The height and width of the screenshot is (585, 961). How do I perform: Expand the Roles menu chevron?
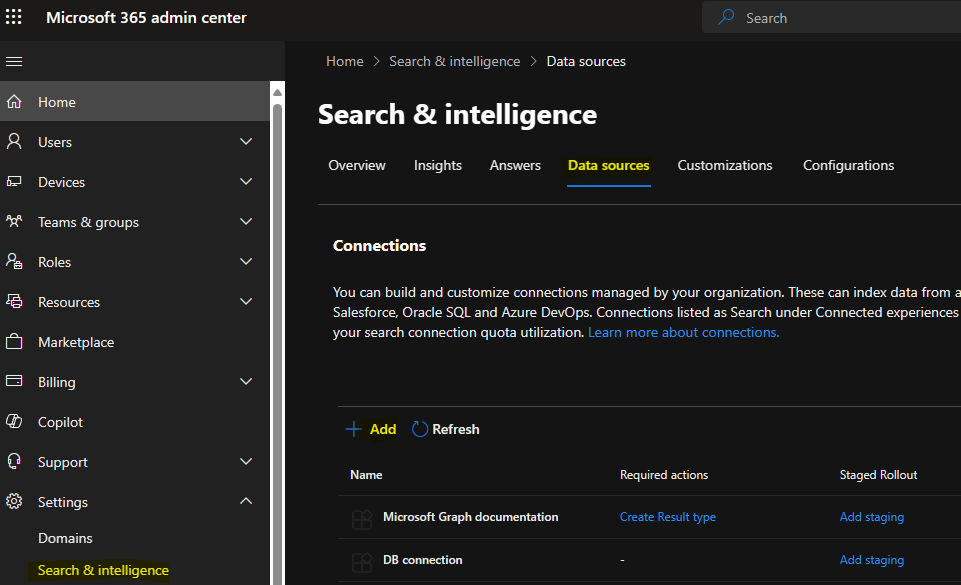coord(246,262)
